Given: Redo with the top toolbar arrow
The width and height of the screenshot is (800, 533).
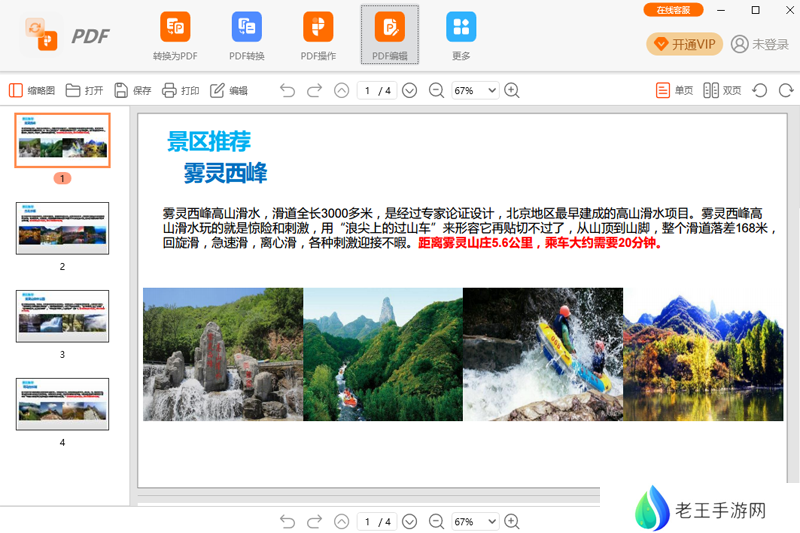Looking at the screenshot, I should pos(314,91).
